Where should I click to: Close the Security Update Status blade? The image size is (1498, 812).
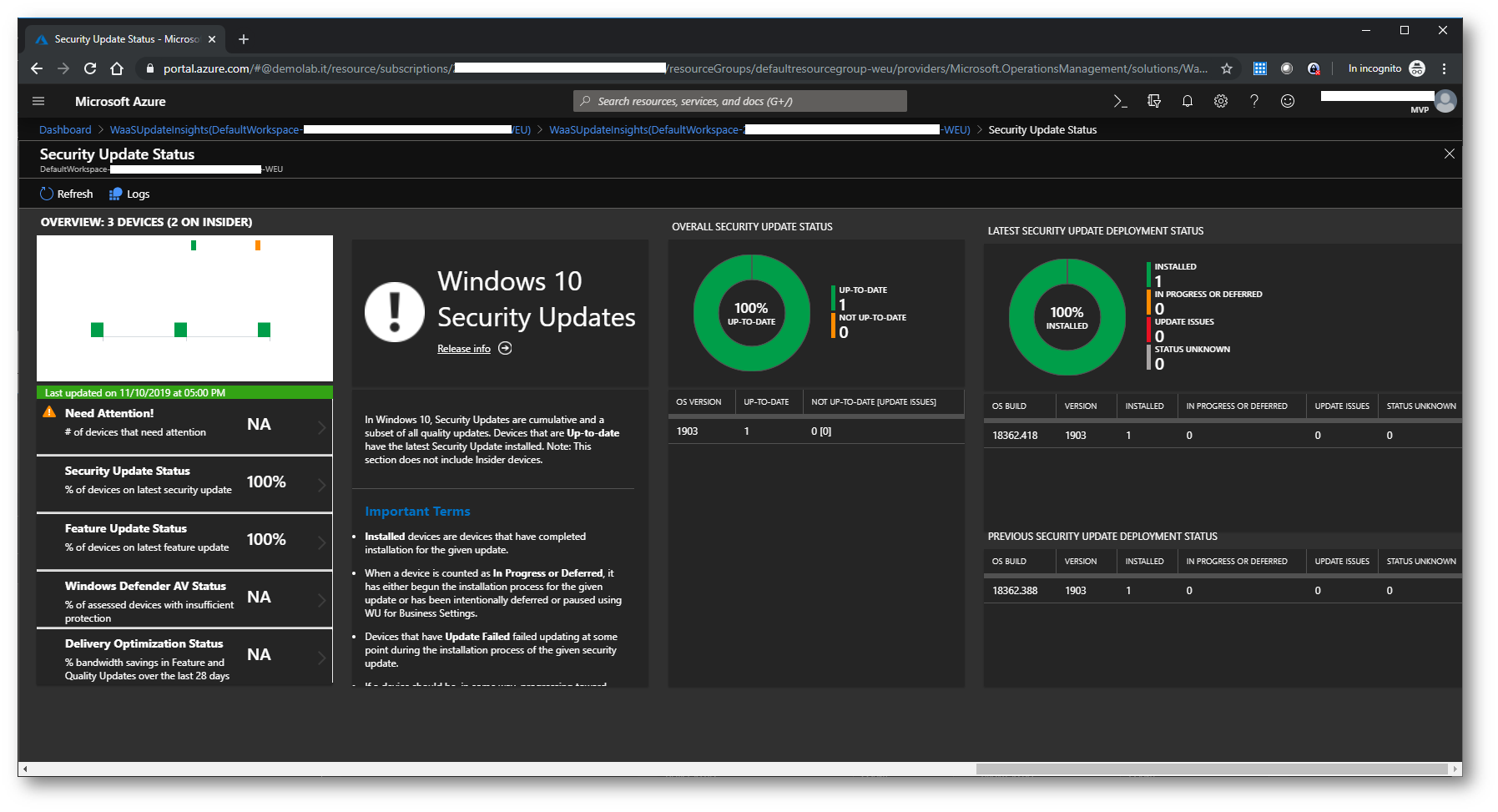pos(1450,154)
